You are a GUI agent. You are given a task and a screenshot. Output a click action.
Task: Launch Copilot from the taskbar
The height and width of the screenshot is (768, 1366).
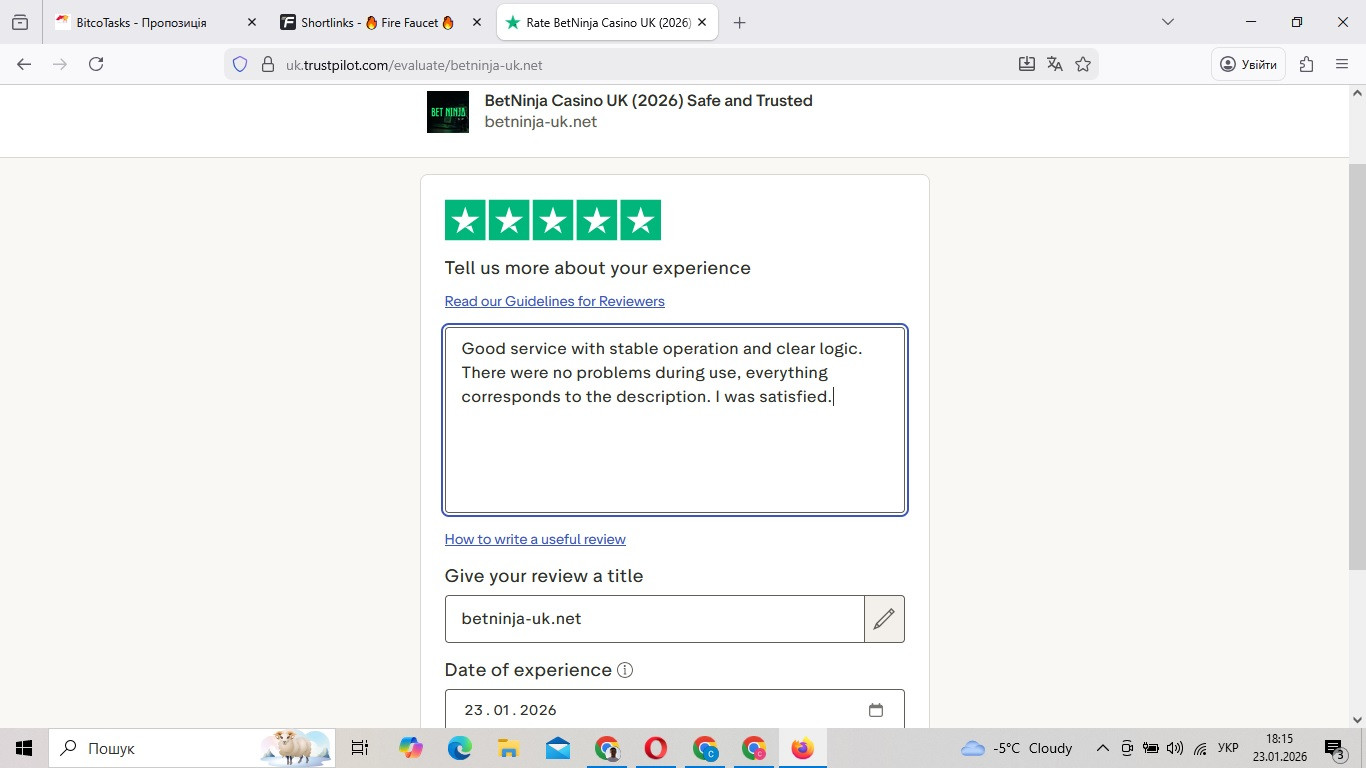(x=410, y=748)
